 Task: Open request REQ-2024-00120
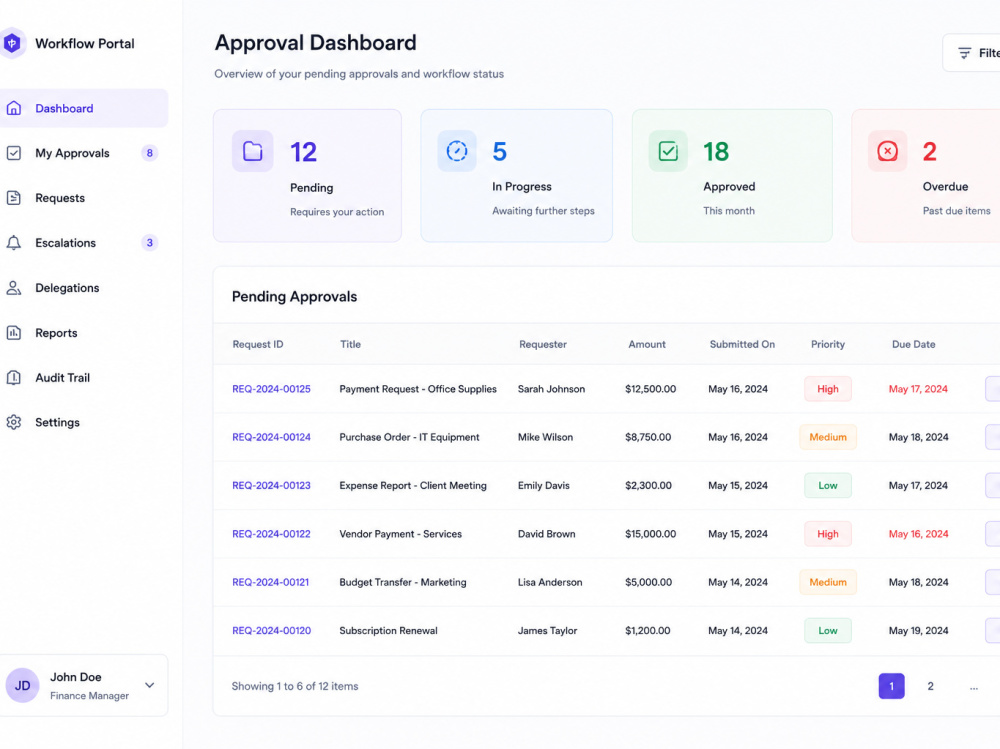[271, 630]
